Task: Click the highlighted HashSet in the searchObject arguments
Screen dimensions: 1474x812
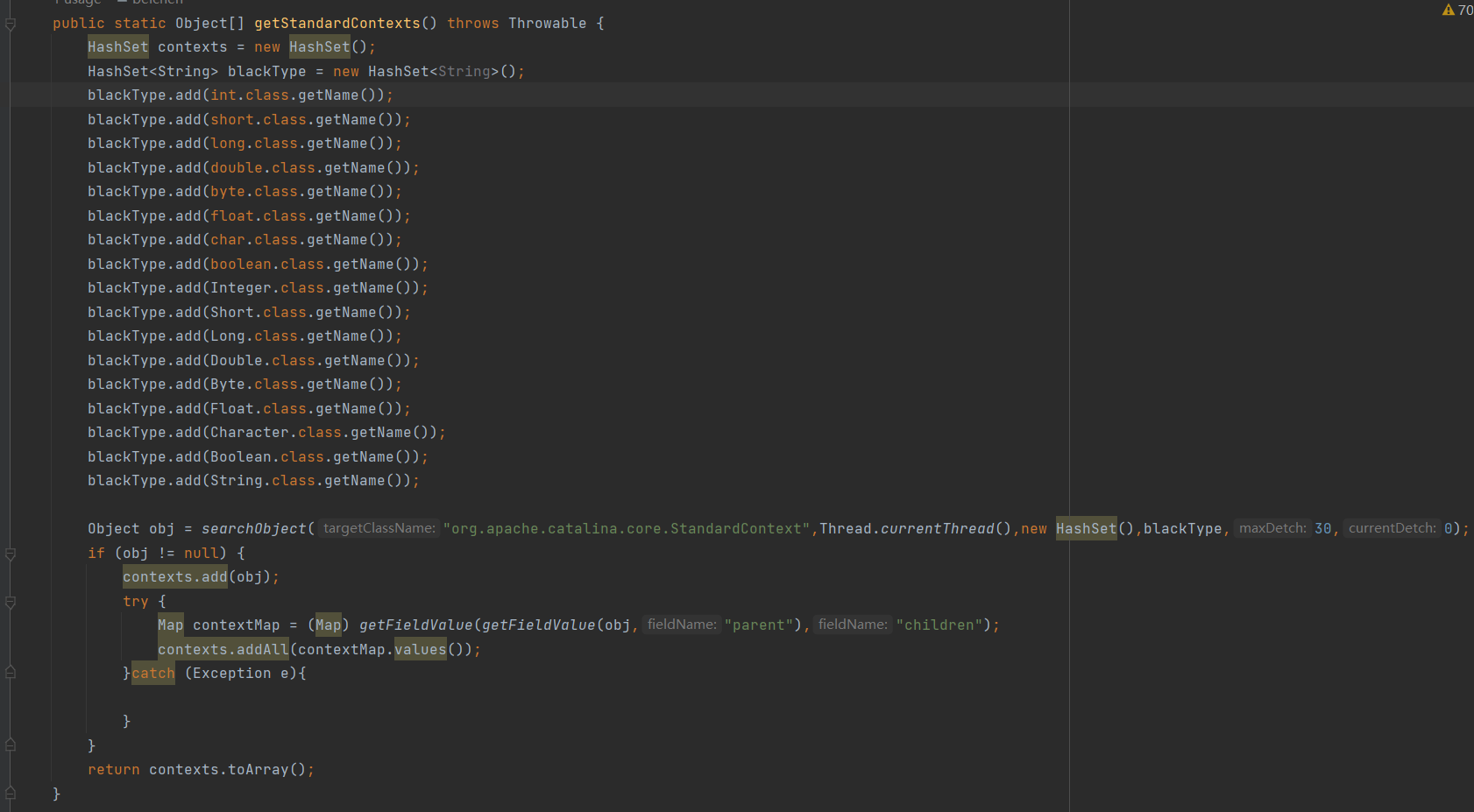Action: pos(1087,529)
